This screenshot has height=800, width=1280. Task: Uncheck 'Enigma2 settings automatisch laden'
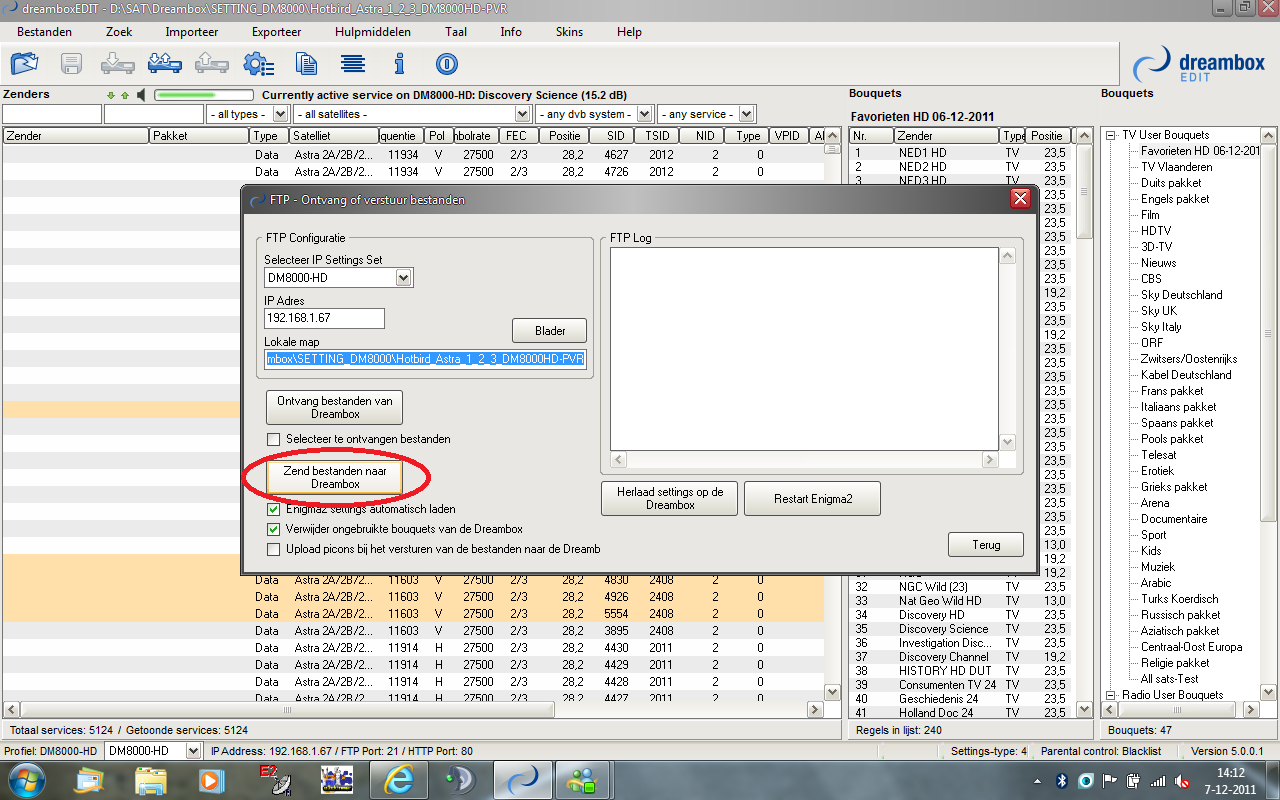click(274, 509)
